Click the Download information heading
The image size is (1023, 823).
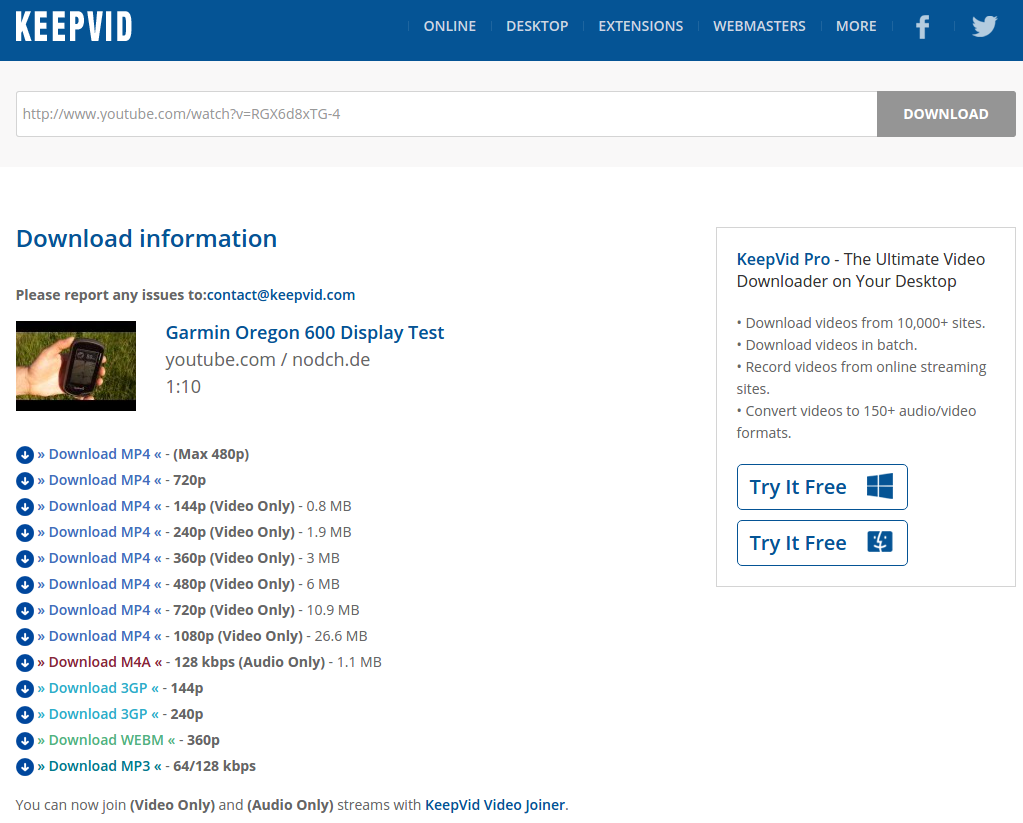click(147, 239)
